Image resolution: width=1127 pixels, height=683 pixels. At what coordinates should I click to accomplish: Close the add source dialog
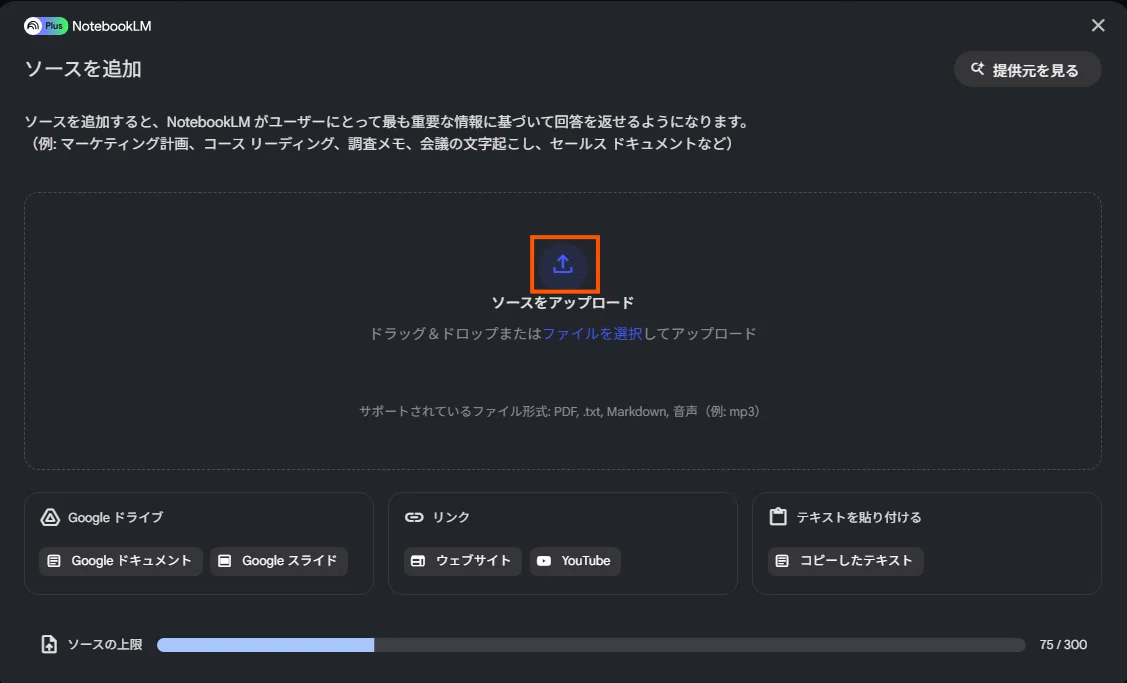[1098, 25]
